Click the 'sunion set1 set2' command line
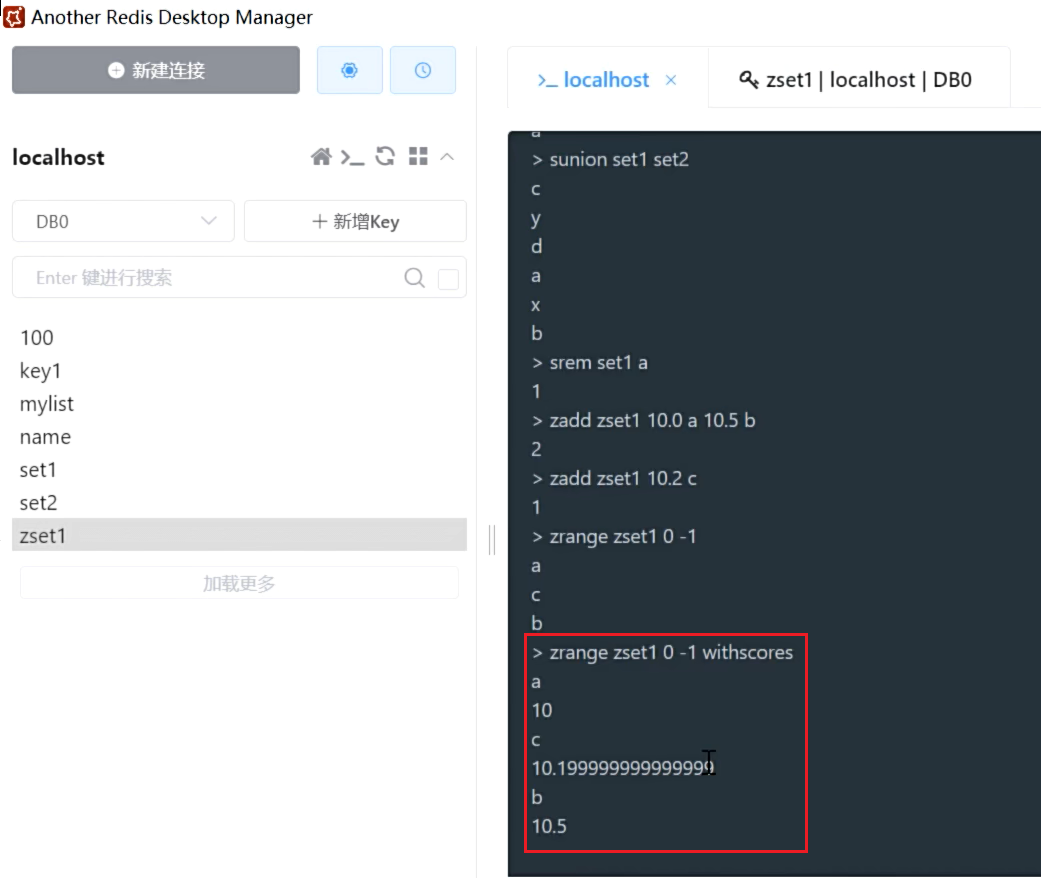The image size is (1041, 878). click(611, 159)
